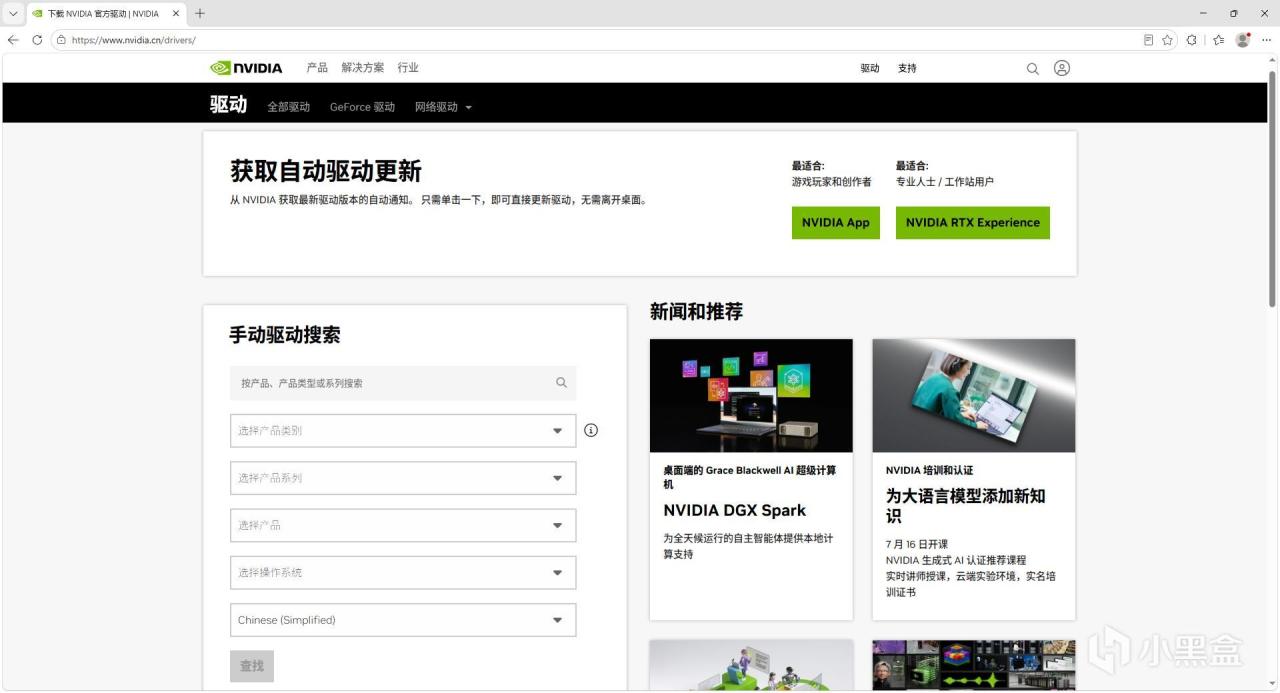The image size is (1280, 693).
Task: Open site search magnifier icon
Action: click(x=1032, y=69)
